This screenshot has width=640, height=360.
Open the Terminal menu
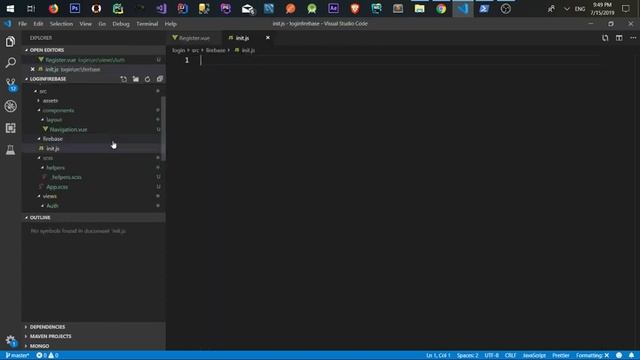click(x=147, y=24)
